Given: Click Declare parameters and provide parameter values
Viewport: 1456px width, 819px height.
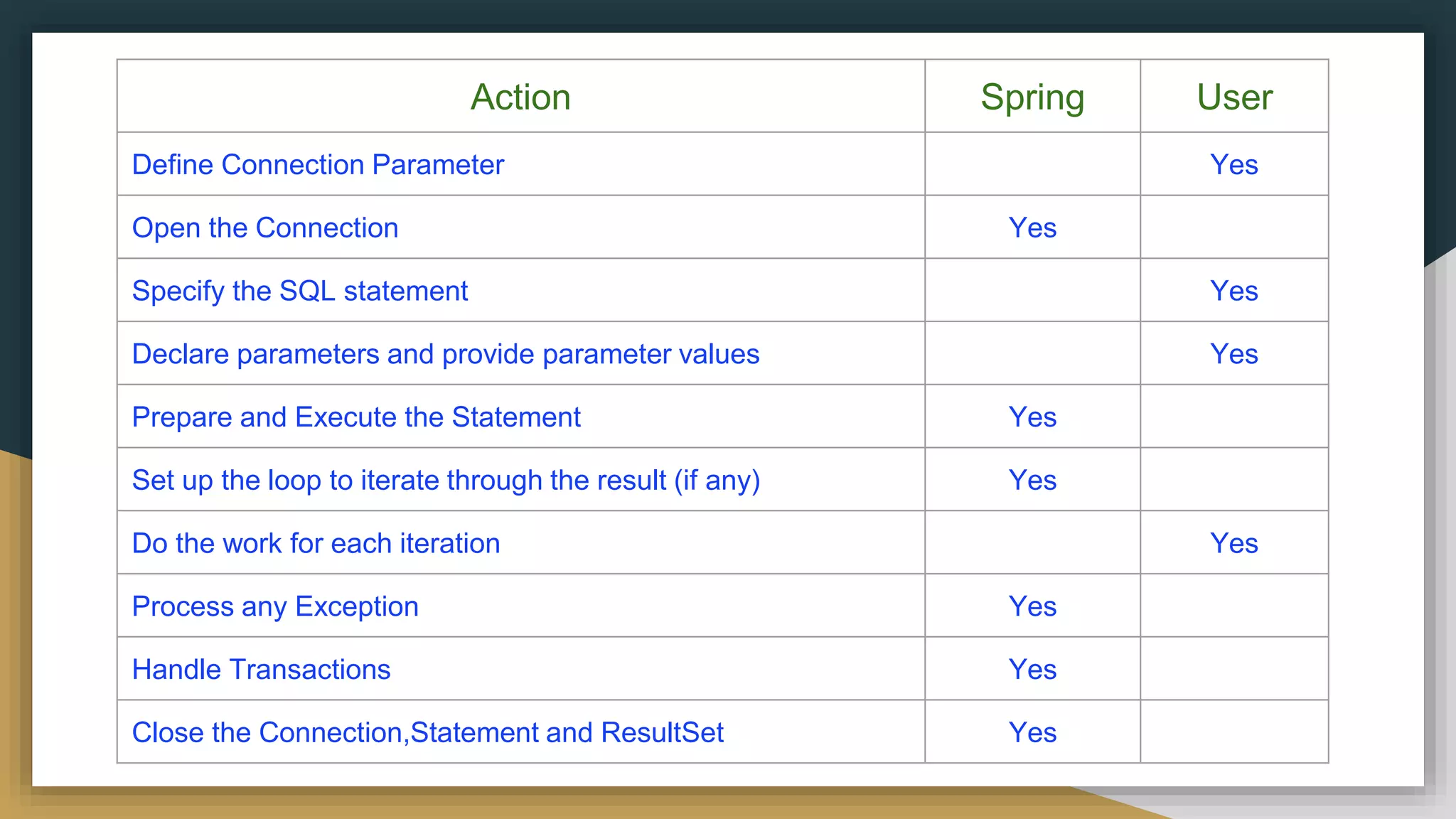Looking at the screenshot, I should coord(446,354).
